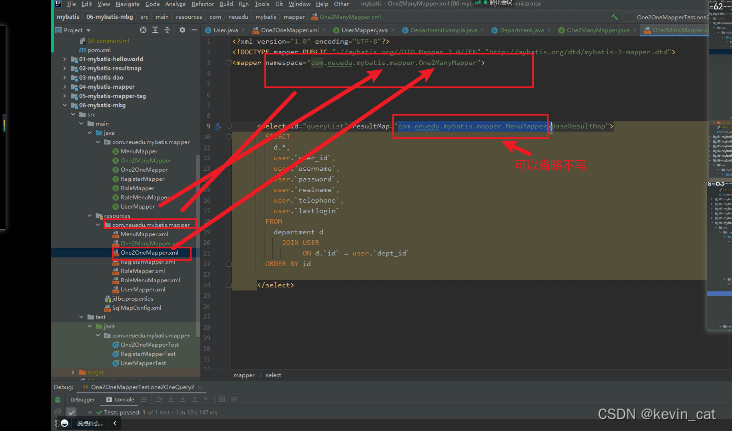The height and width of the screenshot is (431, 732).
Task: Toggle the show-passed-tests checkmark button
Action: click(x=71, y=412)
